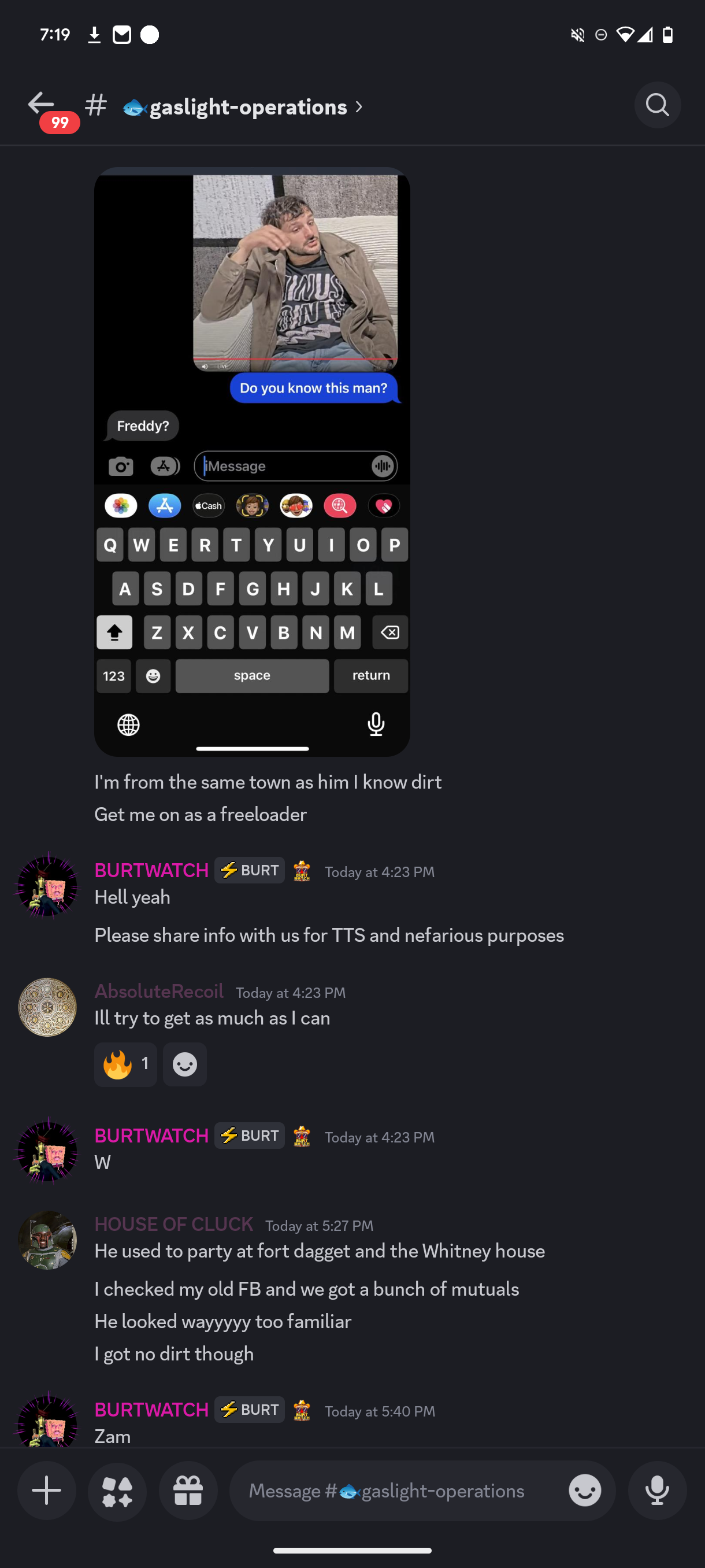This screenshot has width=705, height=1568.
Task: Open AbsoluteRecoil's username profile
Action: pos(159,991)
